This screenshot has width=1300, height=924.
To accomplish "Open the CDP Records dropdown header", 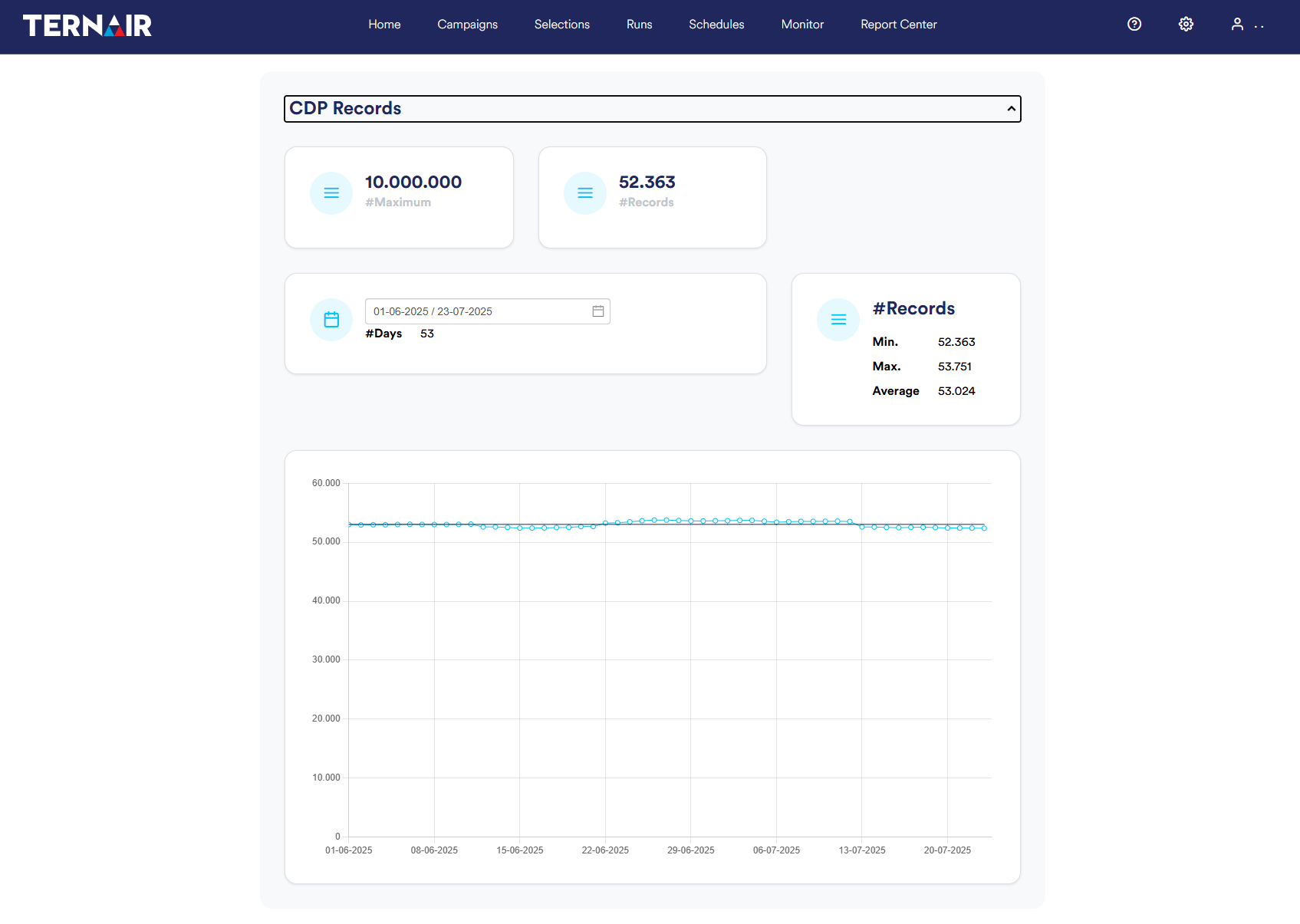I will pos(653,109).
